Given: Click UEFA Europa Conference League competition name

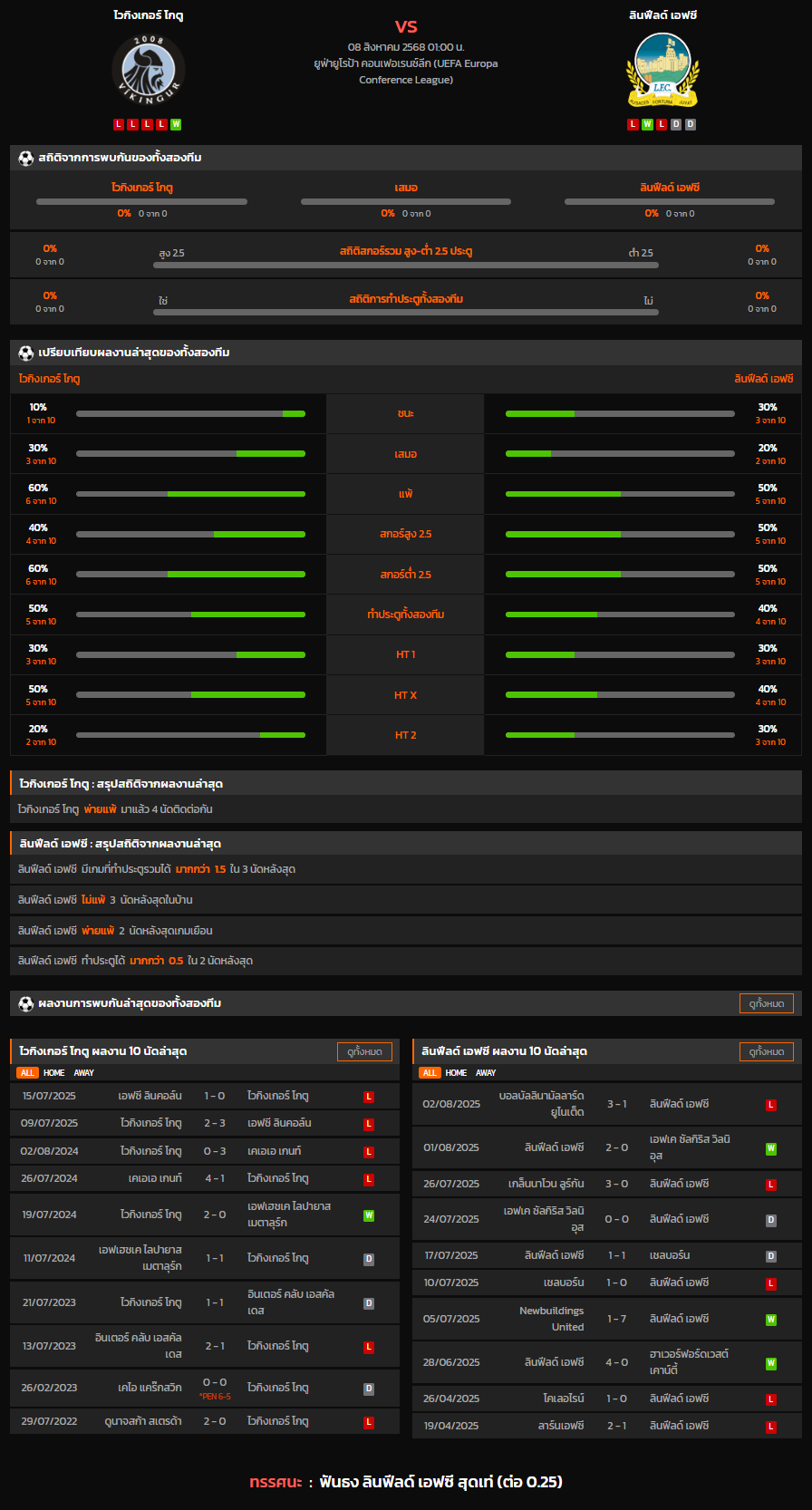Looking at the screenshot, I should (x=406, y=72).
